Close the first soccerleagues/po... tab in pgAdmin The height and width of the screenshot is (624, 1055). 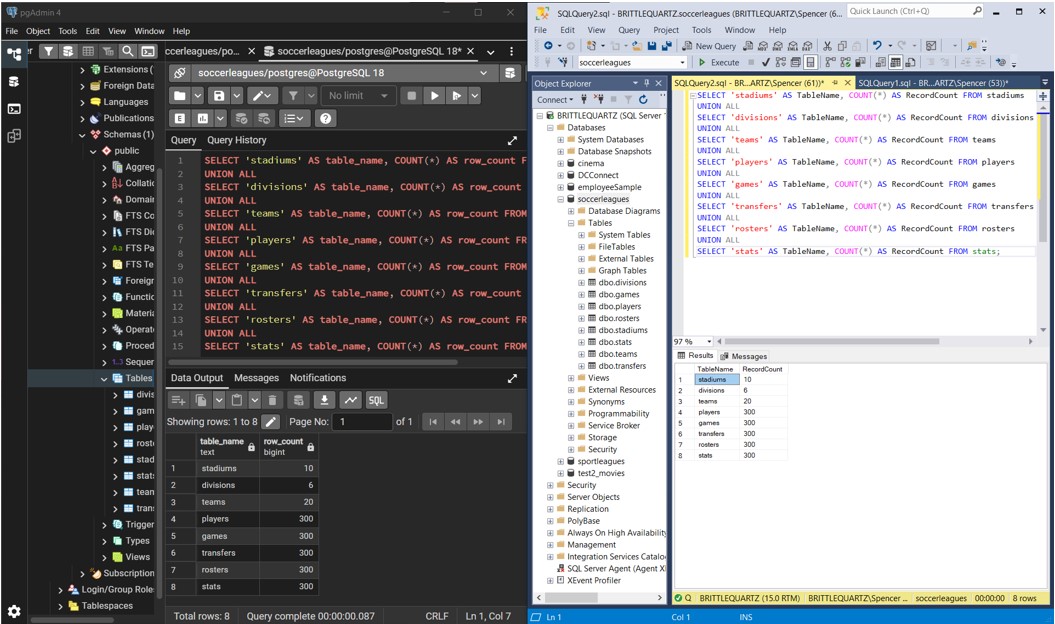(x=252, y=51)
